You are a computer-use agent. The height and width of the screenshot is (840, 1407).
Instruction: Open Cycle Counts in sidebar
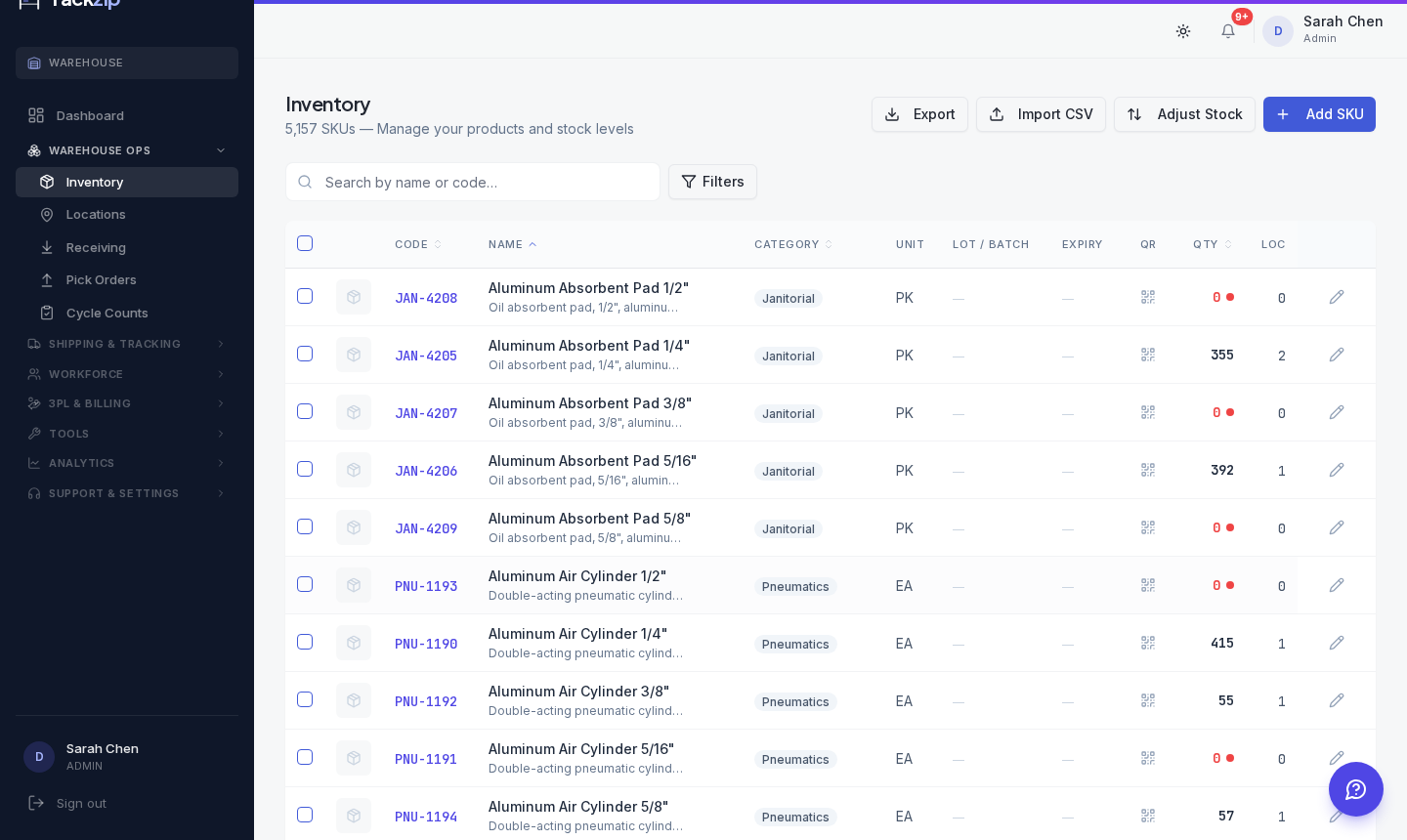tap(127, 313)
